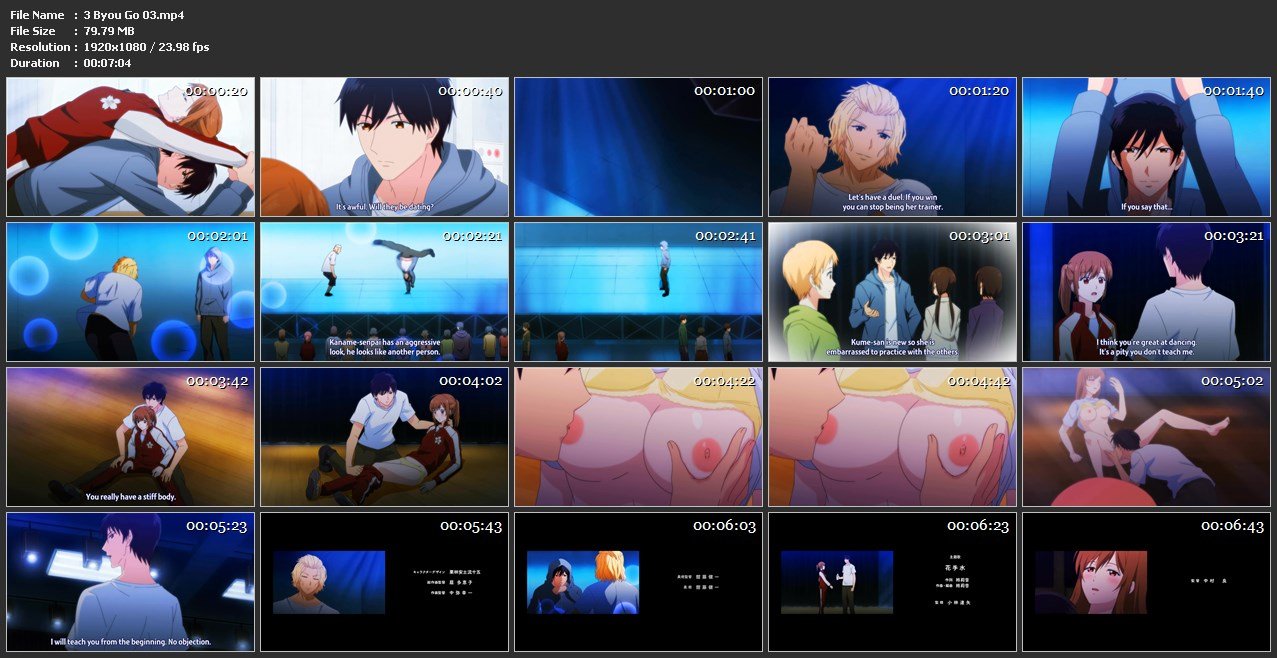The height and width of the screenshot is (658, 1277).
Task: Select the final credits thumbnail 00:06:43
Action: click(1146, 582)
